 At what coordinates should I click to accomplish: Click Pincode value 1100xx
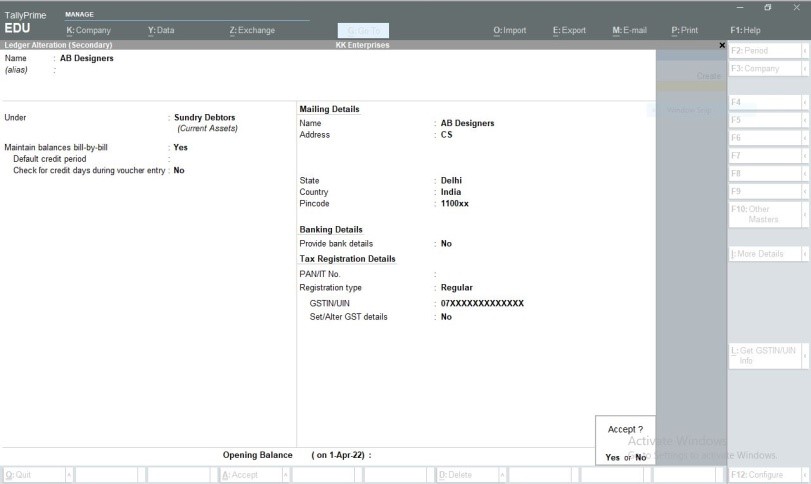click(455, 203)
